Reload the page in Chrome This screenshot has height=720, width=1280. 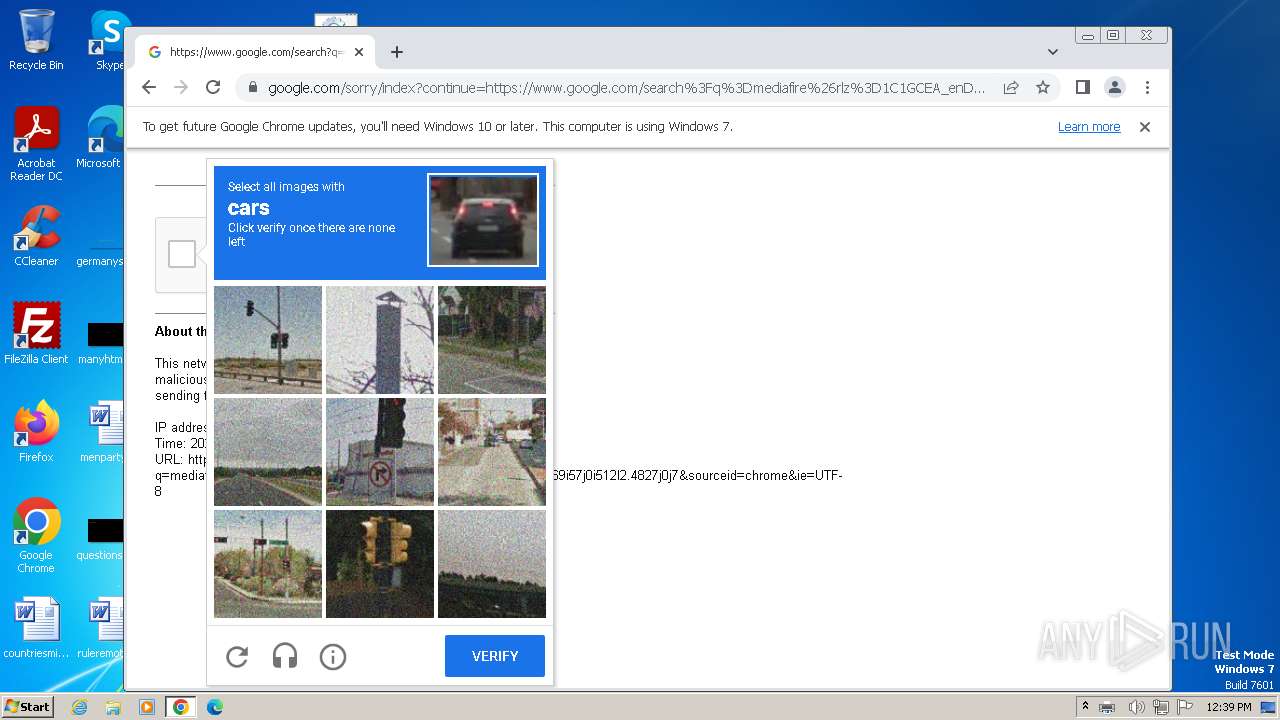[213, 87]
